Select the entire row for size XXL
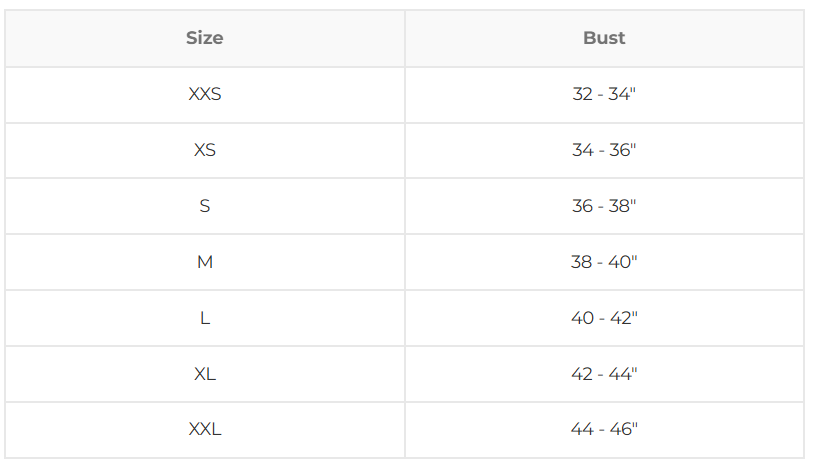Image resolution: width=815 pixels, height=473 pixels. coord(404,429)
